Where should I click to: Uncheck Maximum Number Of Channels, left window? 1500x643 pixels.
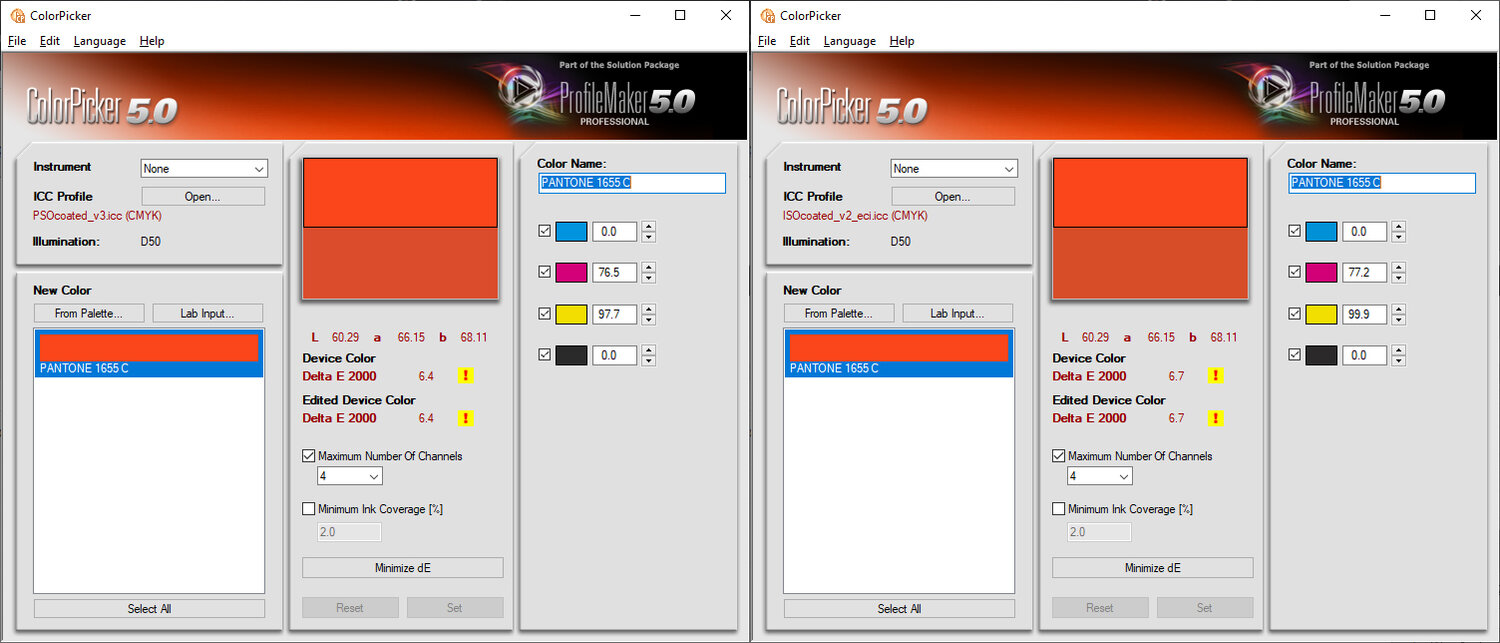click(x=309, y=456)
